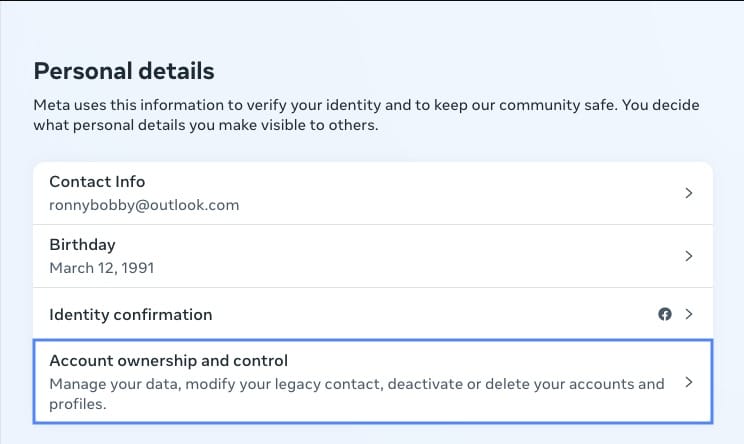Click the 'what personal details you make visible' line
Viewport: 744px width, 444px height.
point(206,125)
